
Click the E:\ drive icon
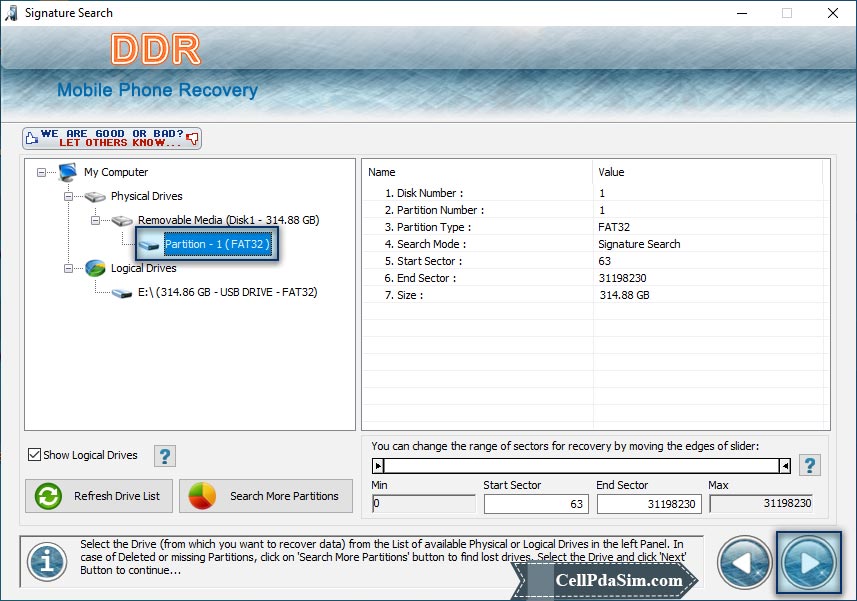click(x=122, y=293)
